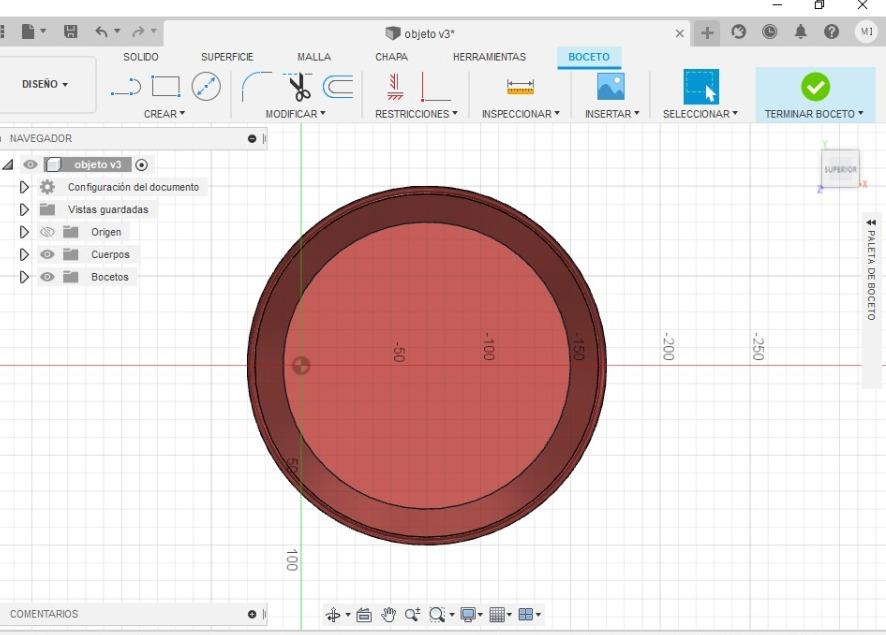Click the Look At tool
The width and height of the screenshot is (886, 635).
(364, 615)
